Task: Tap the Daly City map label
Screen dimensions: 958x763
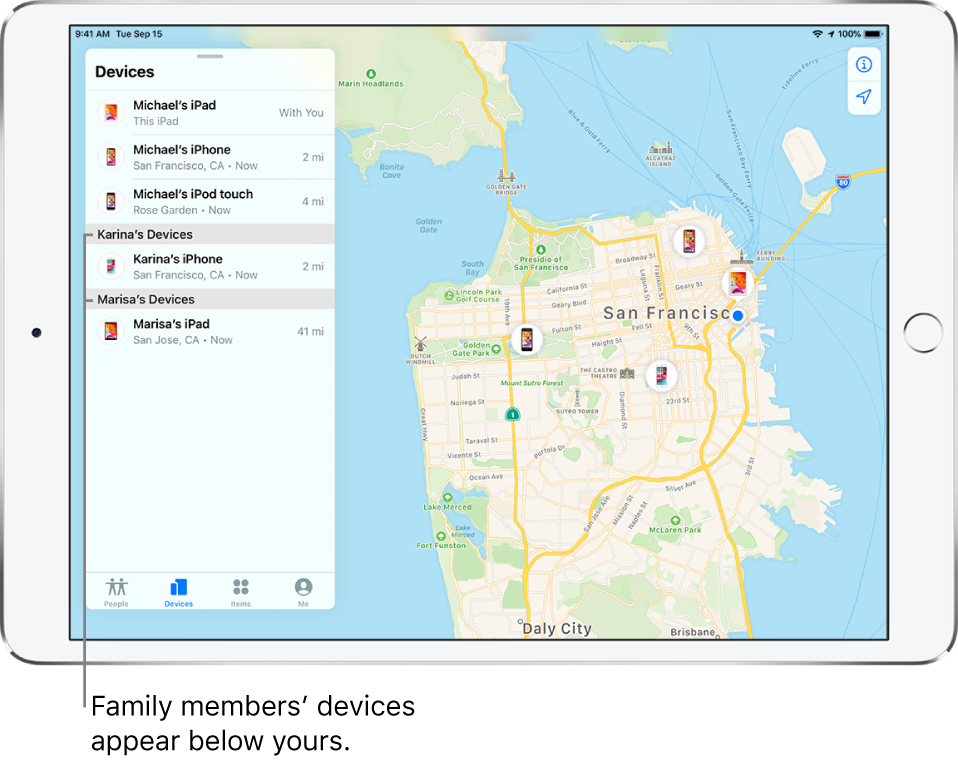Action: [x=557, y=629]
